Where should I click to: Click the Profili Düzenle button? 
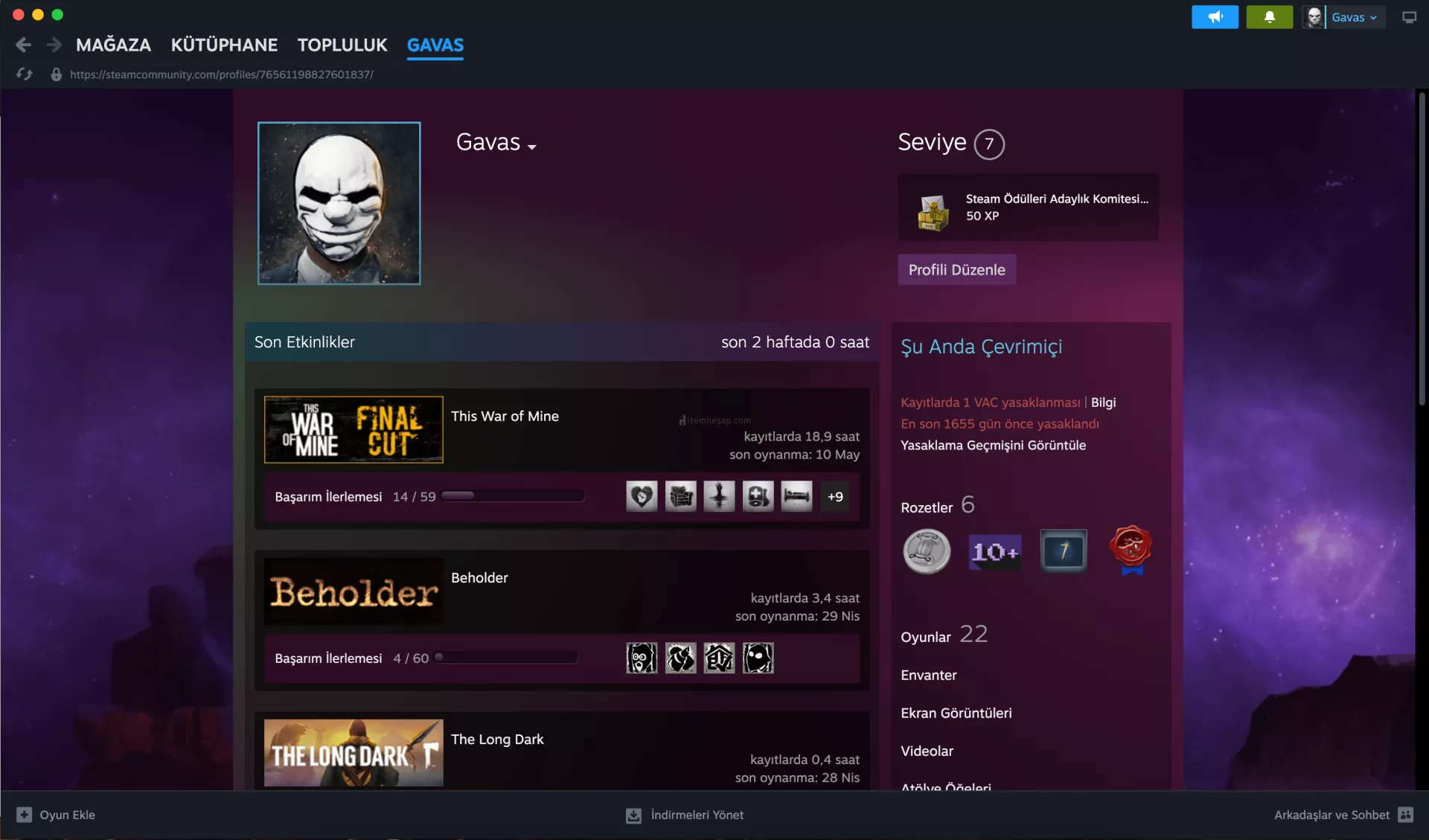tap(956, 269)
